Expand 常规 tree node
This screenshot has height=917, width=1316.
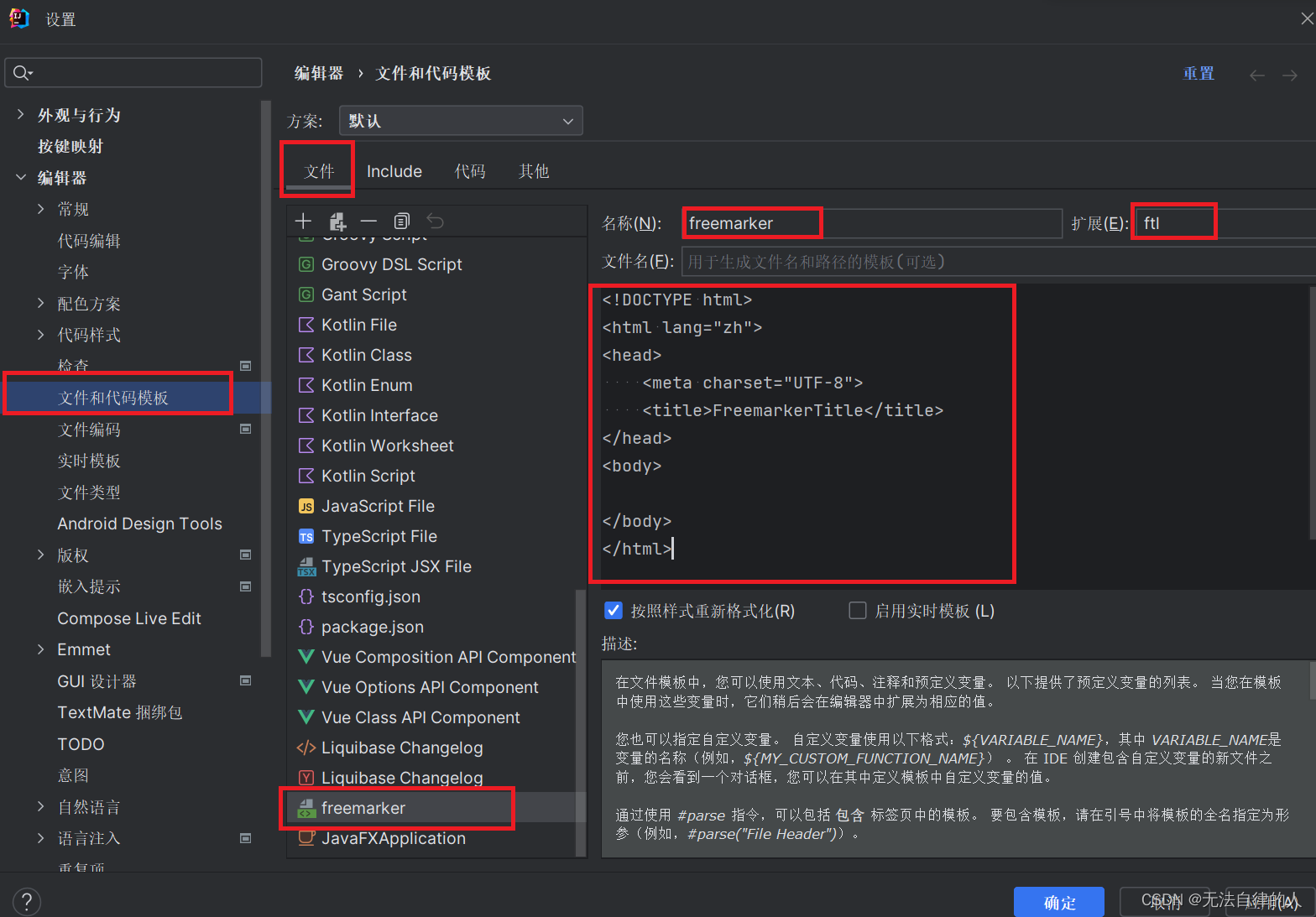[41, 209]
